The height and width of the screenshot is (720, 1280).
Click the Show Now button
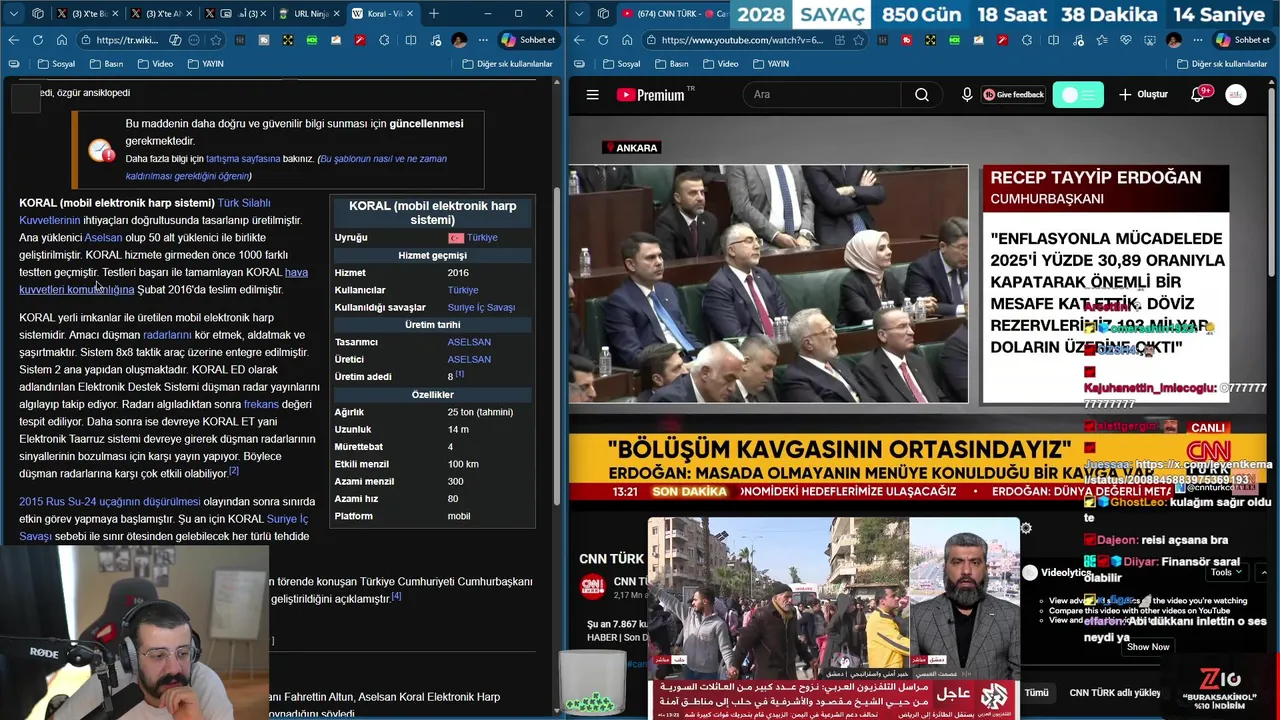click(x=1147, y=647)
